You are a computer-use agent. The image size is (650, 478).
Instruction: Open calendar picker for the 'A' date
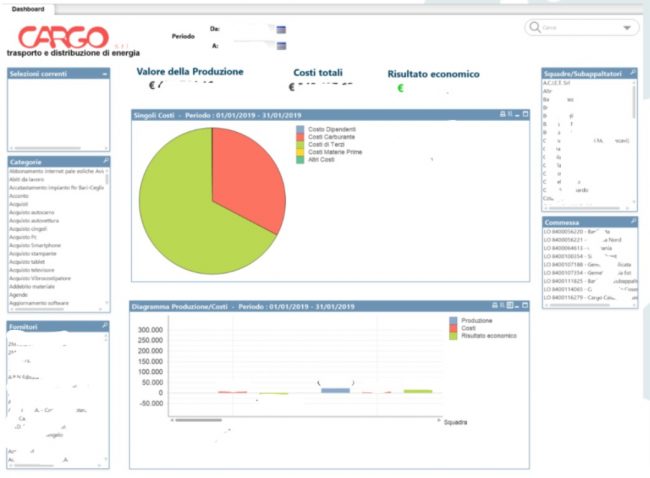(x=281, y=45)
